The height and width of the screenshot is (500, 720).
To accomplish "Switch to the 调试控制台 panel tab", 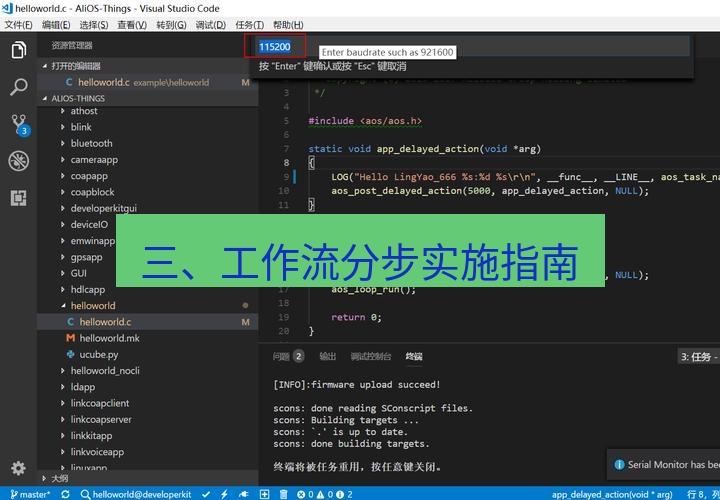I will (x=371, y=356).
